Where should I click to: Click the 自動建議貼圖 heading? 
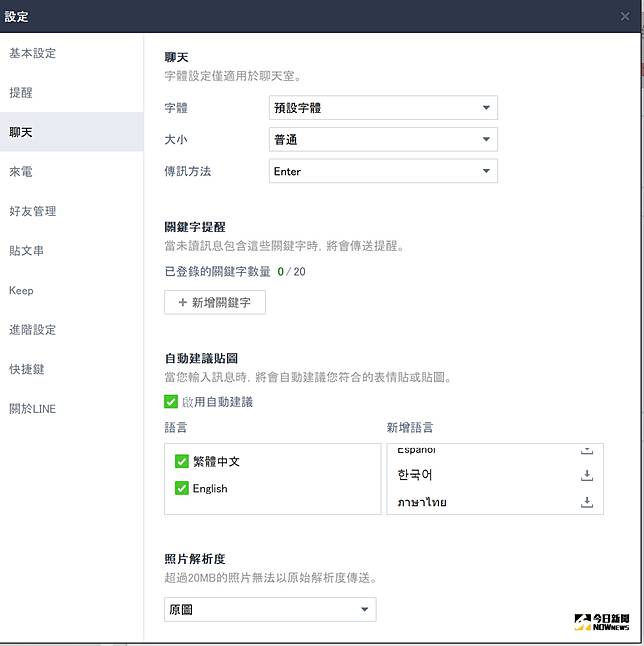click(201, 358)
